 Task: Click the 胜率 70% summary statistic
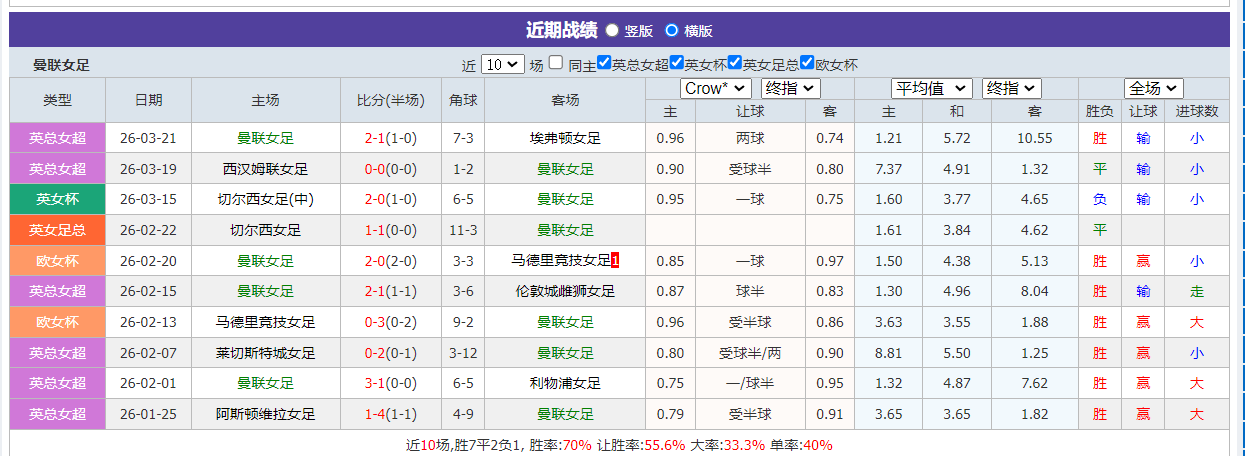[559, 445]
